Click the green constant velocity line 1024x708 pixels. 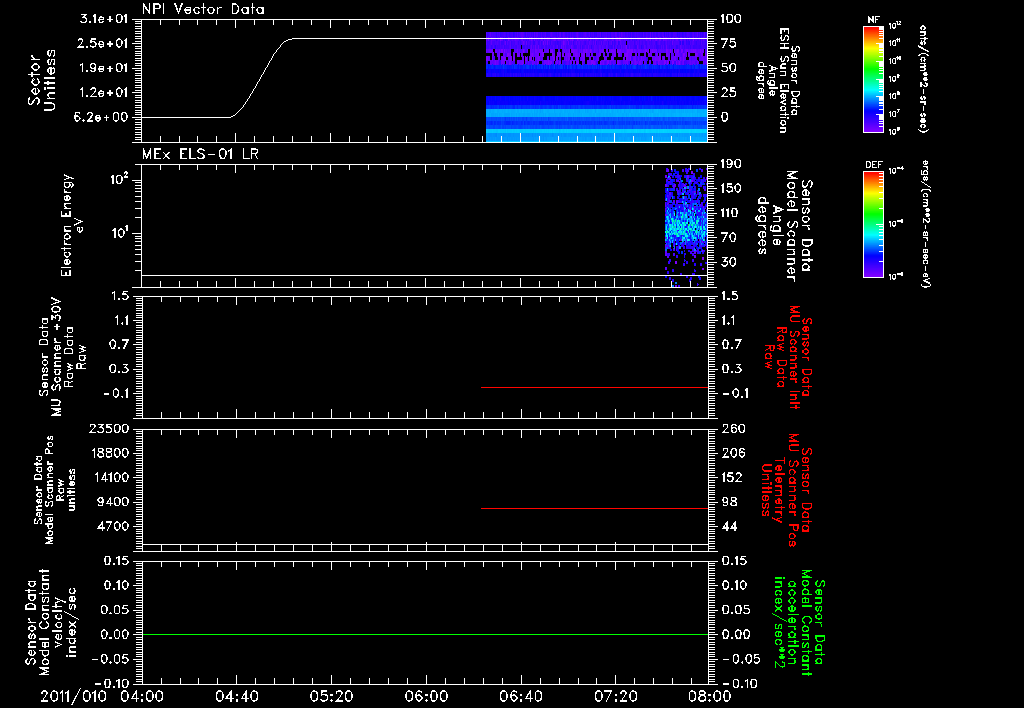[424, 634]
